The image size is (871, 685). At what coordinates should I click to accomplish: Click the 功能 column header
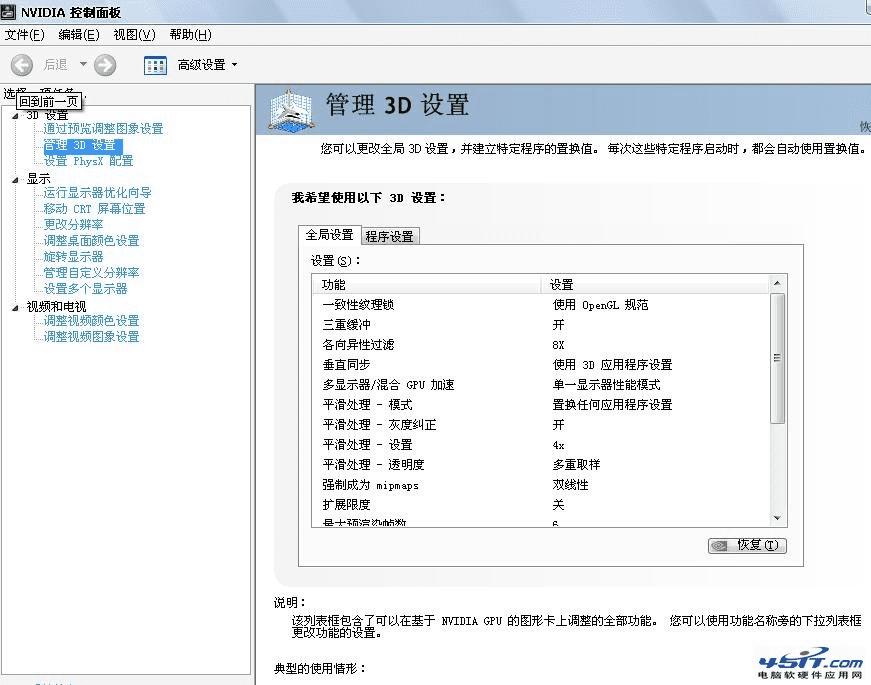click(426, 285)
